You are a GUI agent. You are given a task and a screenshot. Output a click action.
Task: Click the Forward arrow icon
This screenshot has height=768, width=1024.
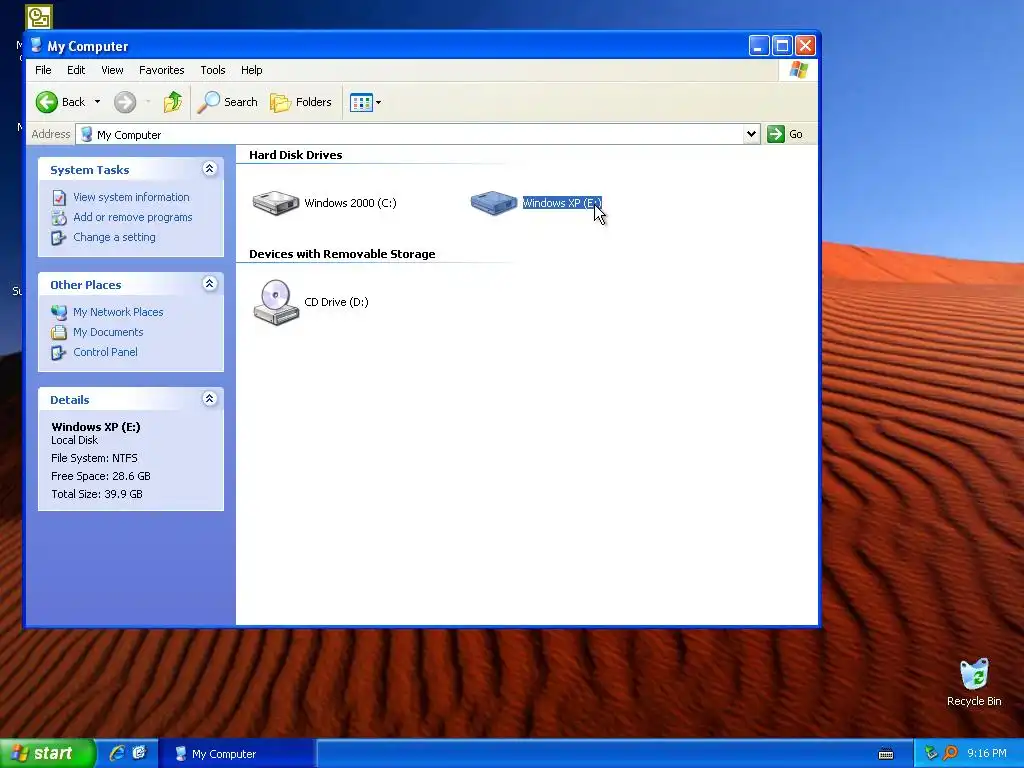tap(125, 102)
